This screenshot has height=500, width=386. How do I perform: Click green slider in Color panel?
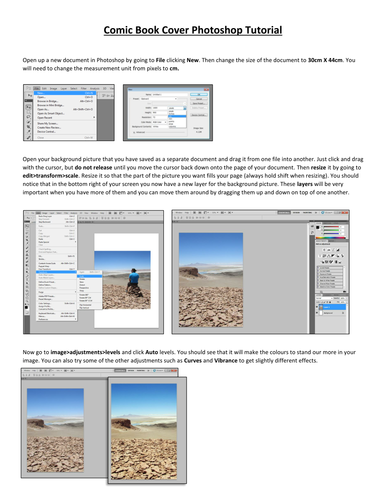(x=331, y=230)
